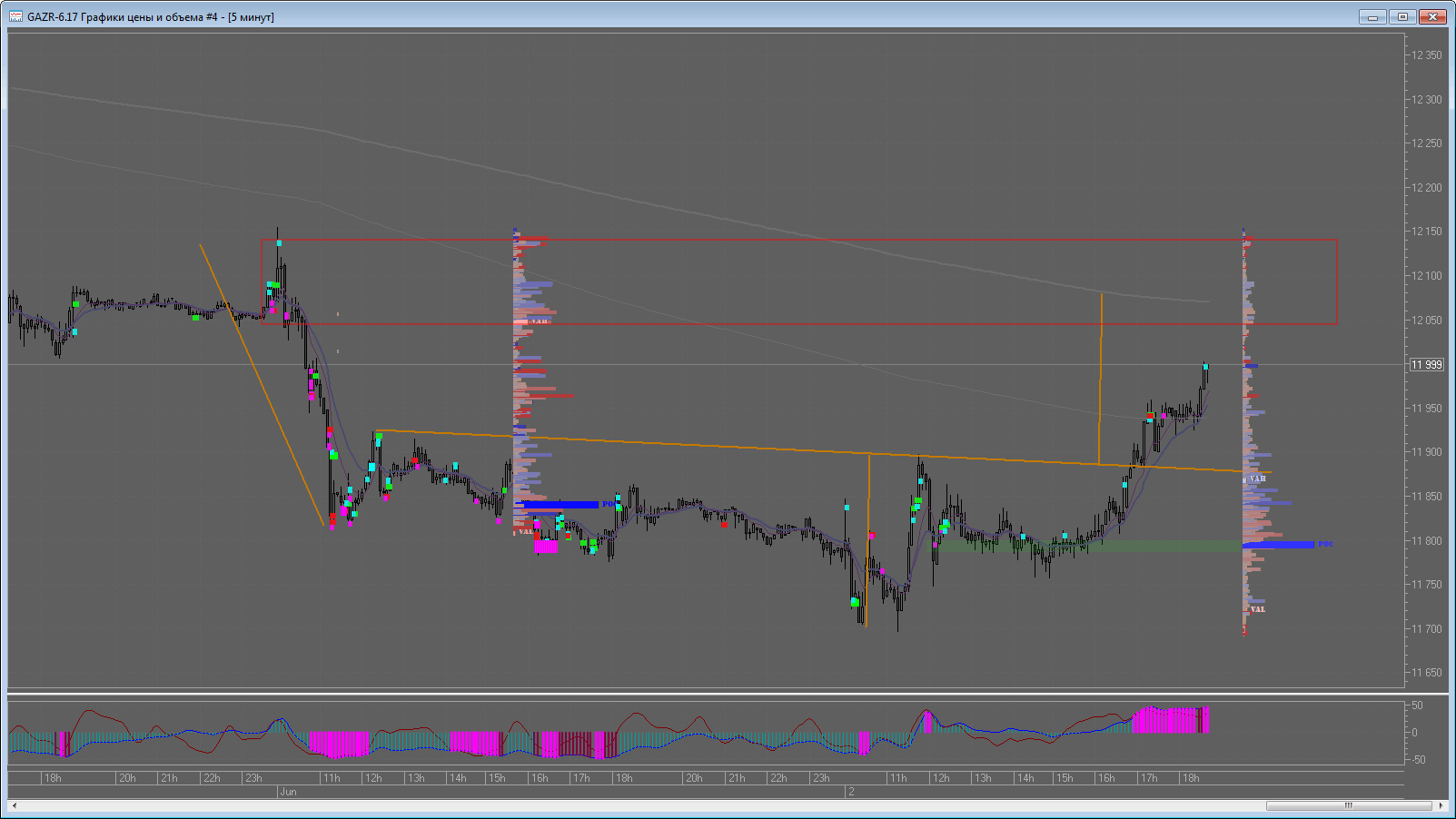Image resolution: width=1456 pixels, height=819 pixels.
Task: Click the 'Jun' date label on time axis
Action: (x=288, y=792)
